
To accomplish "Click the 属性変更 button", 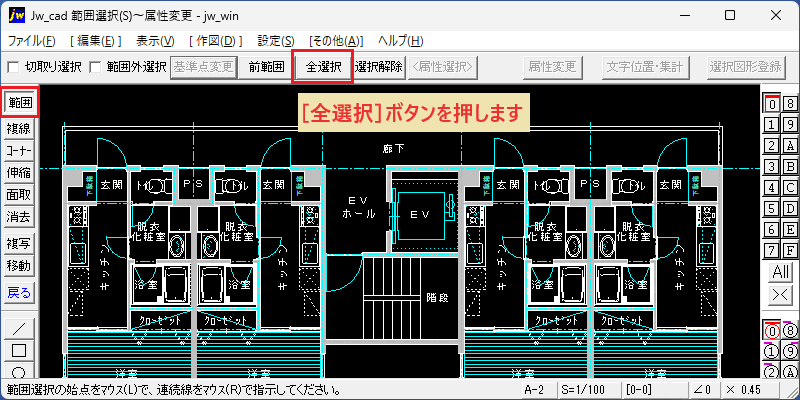I will [552, 67].
